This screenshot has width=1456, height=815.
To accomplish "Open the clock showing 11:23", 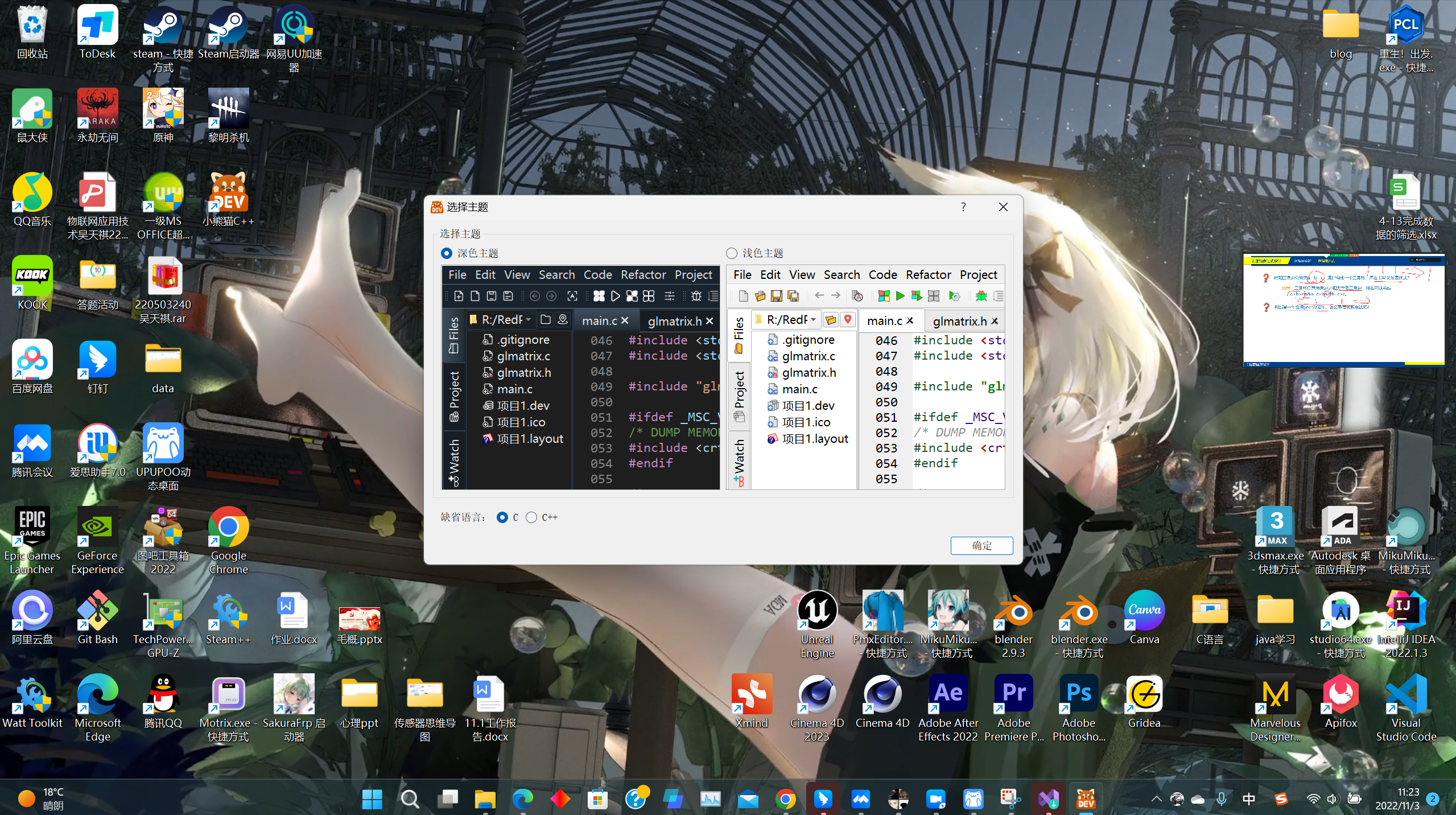I will click(1397, 799).
